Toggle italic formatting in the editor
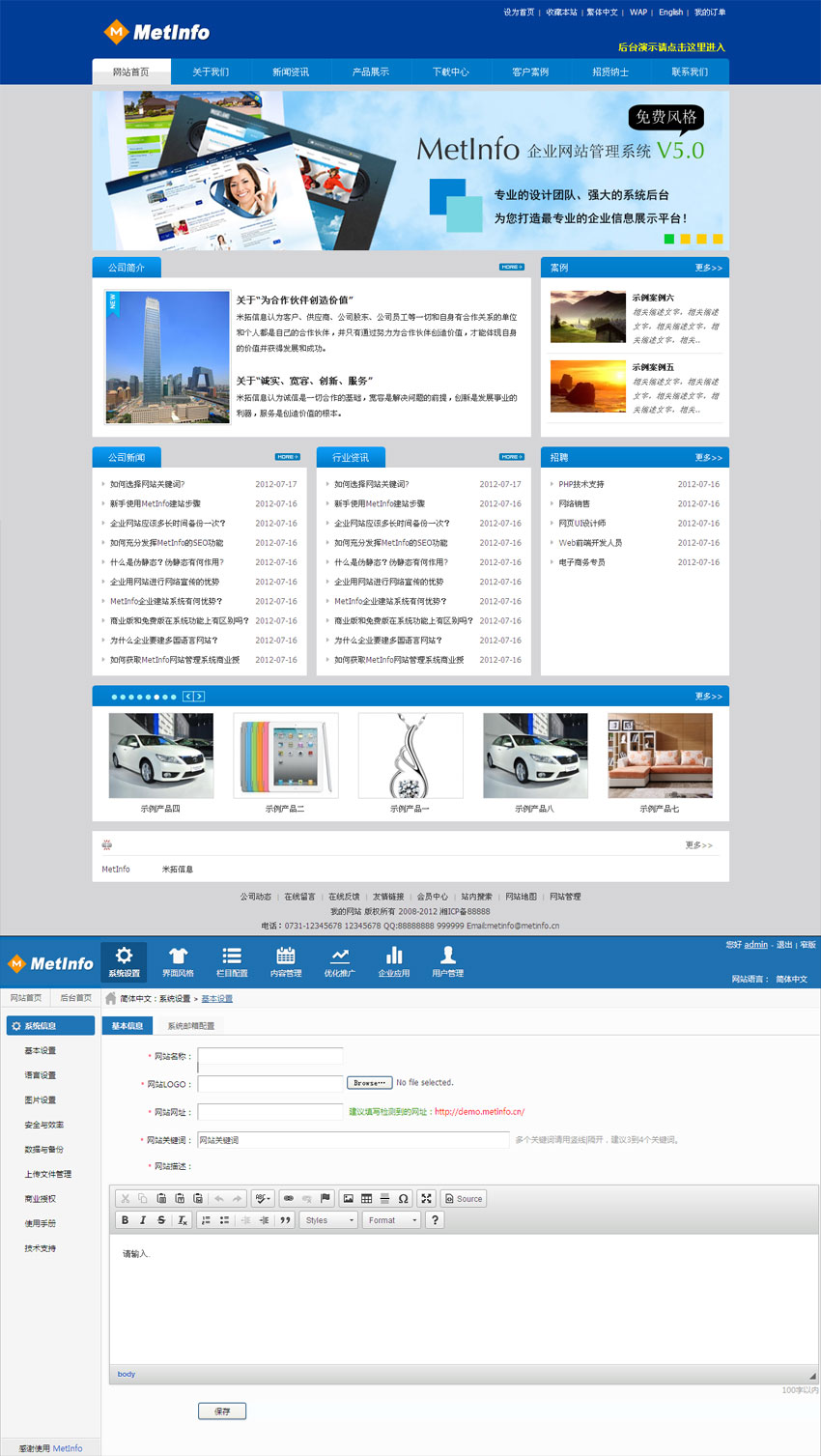Viewport: 821px width, 1456px height. pos(143,1220)
